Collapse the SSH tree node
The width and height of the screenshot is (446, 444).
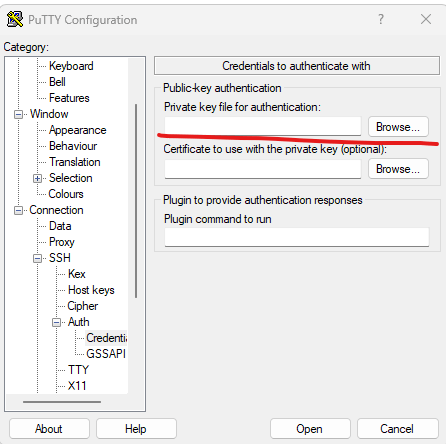38,258
